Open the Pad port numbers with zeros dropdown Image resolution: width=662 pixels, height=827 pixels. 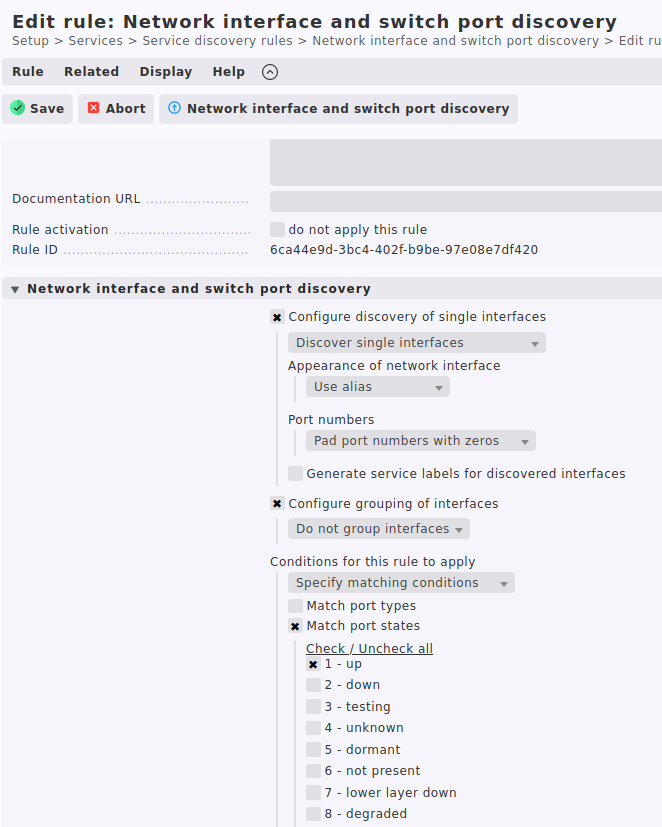421,440
